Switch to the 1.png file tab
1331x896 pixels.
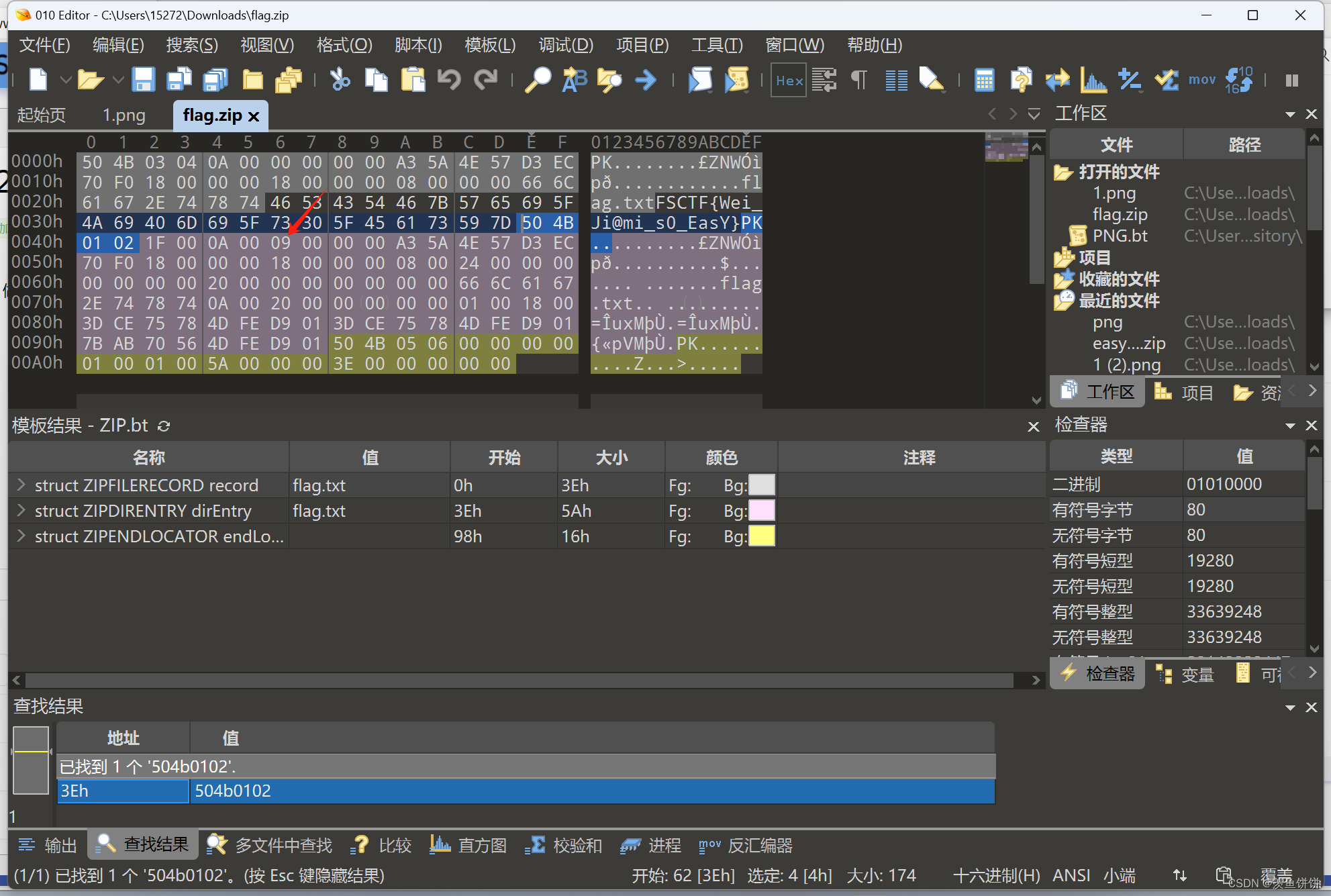click(x=124, y=115)
